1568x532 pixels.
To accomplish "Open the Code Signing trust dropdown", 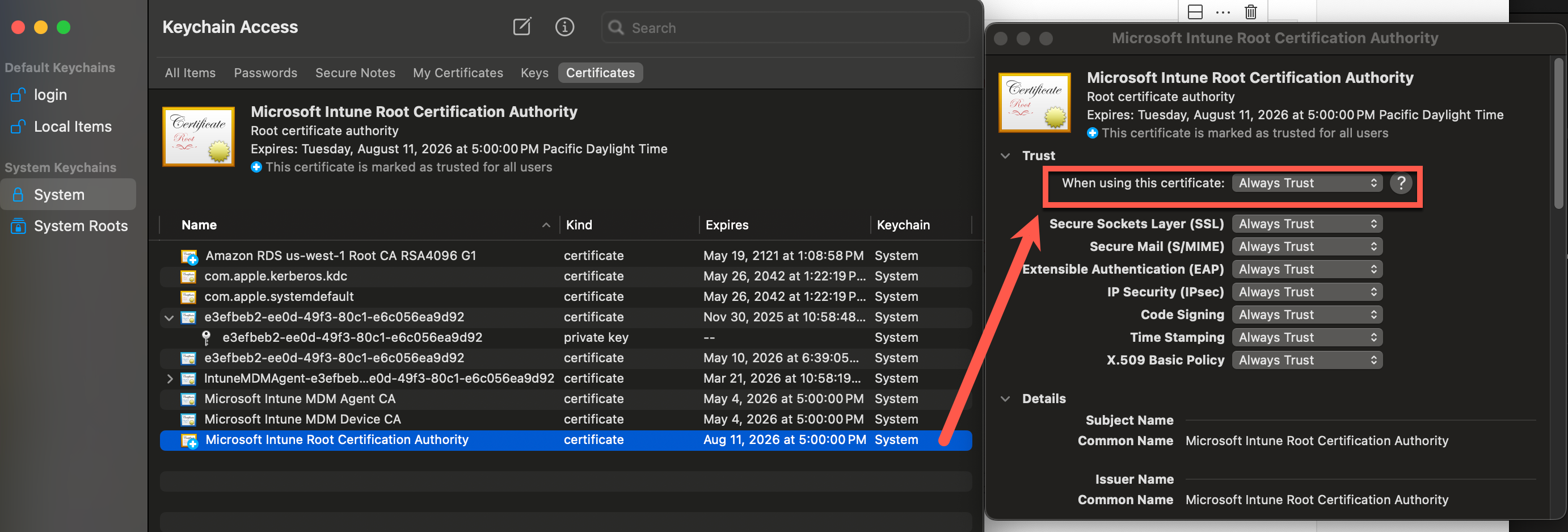I will tap(1306, 315).
